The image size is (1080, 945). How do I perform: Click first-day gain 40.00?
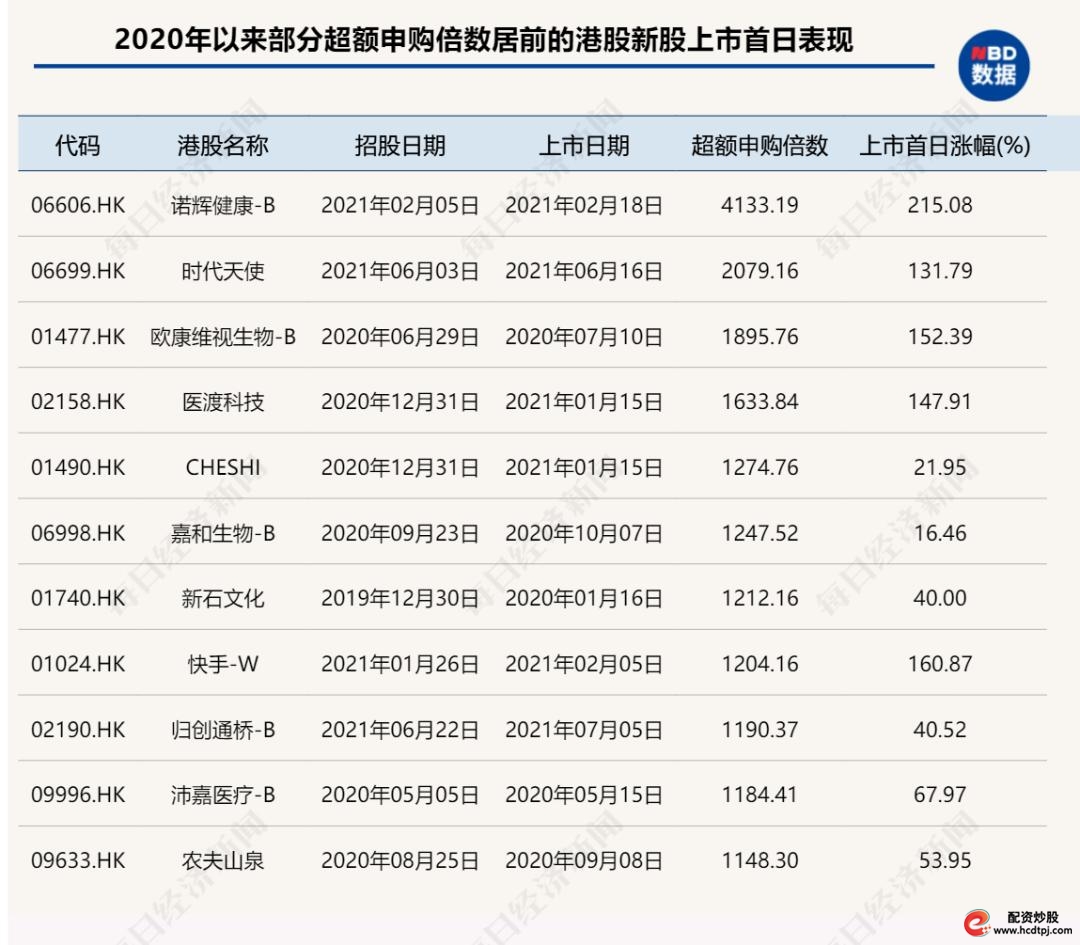click(x=939, y=598)
